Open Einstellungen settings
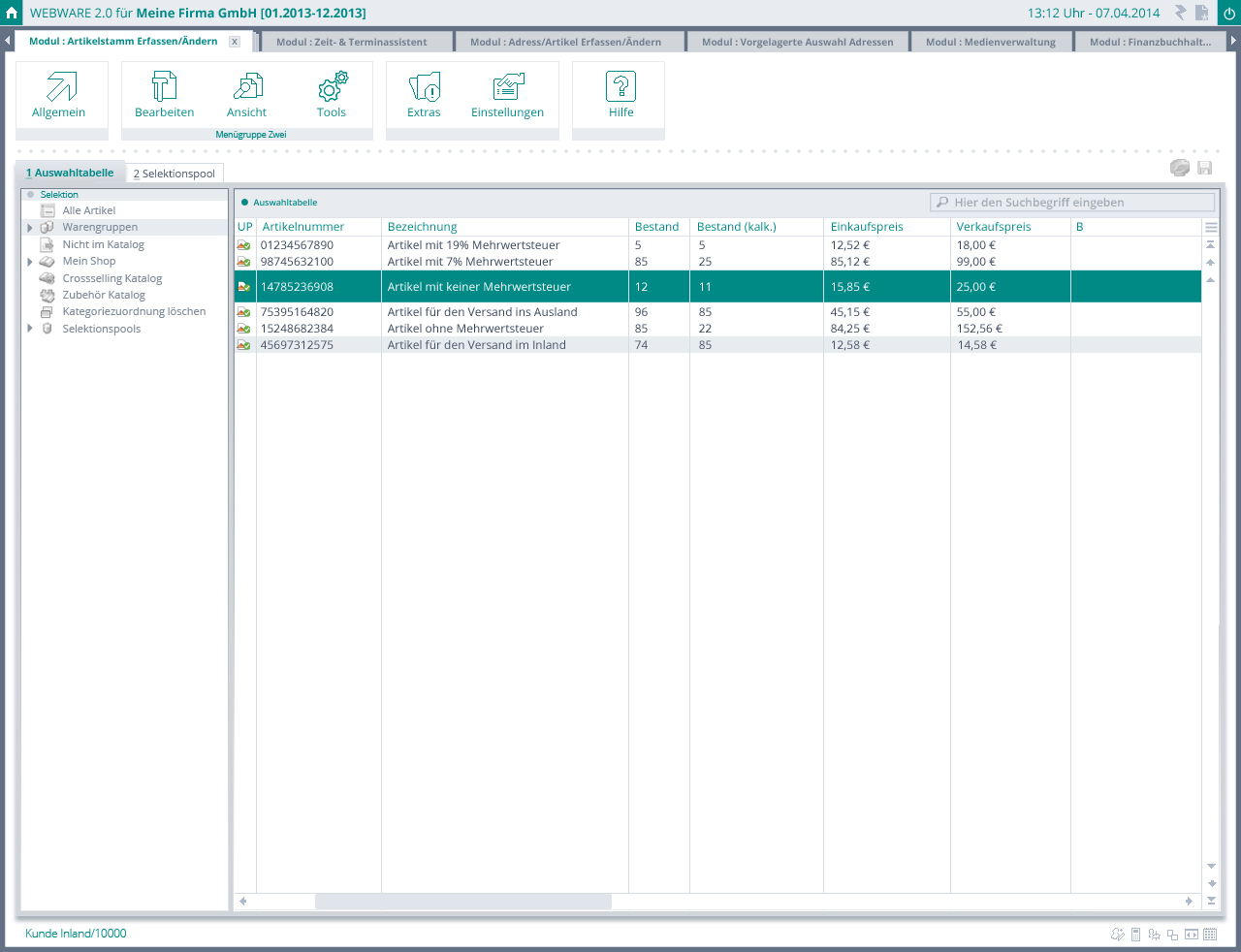 point(508,95)
